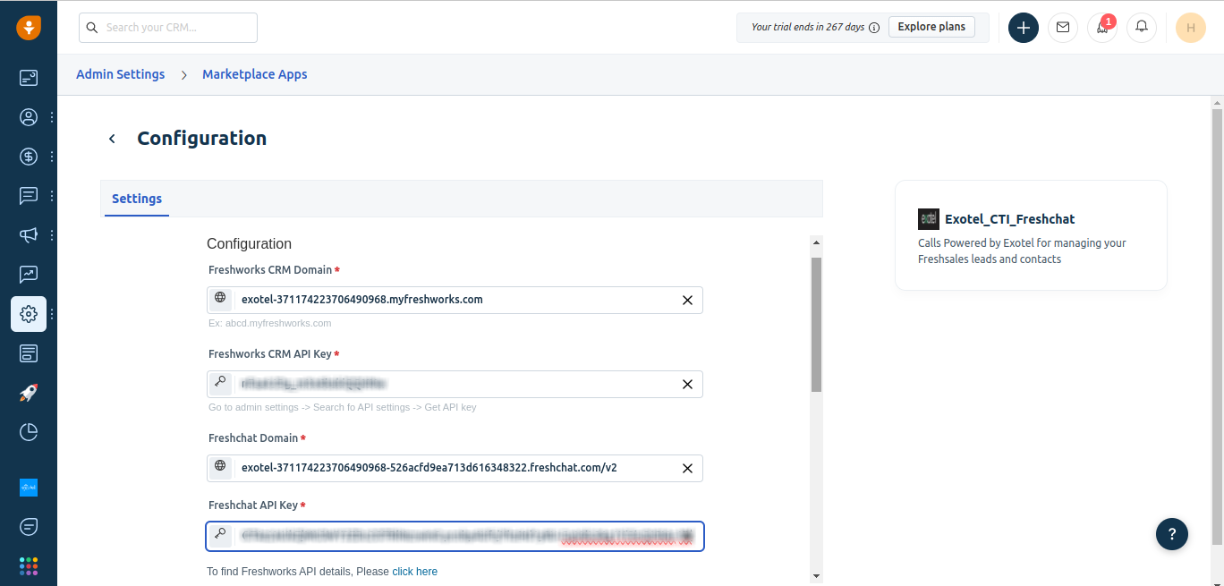Expand options menu next to the Settings gear icon
The width and height of the screenshot is (1224, 586).
point(52,314)
